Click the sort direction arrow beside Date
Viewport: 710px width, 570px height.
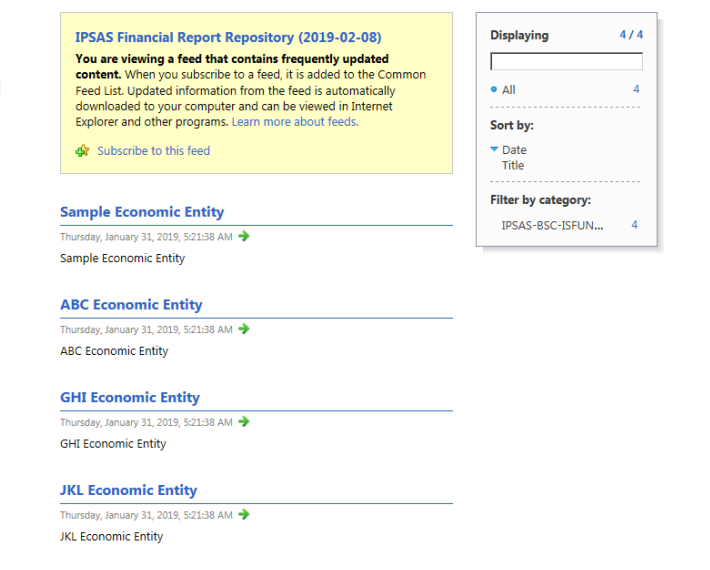pos(494,149)
